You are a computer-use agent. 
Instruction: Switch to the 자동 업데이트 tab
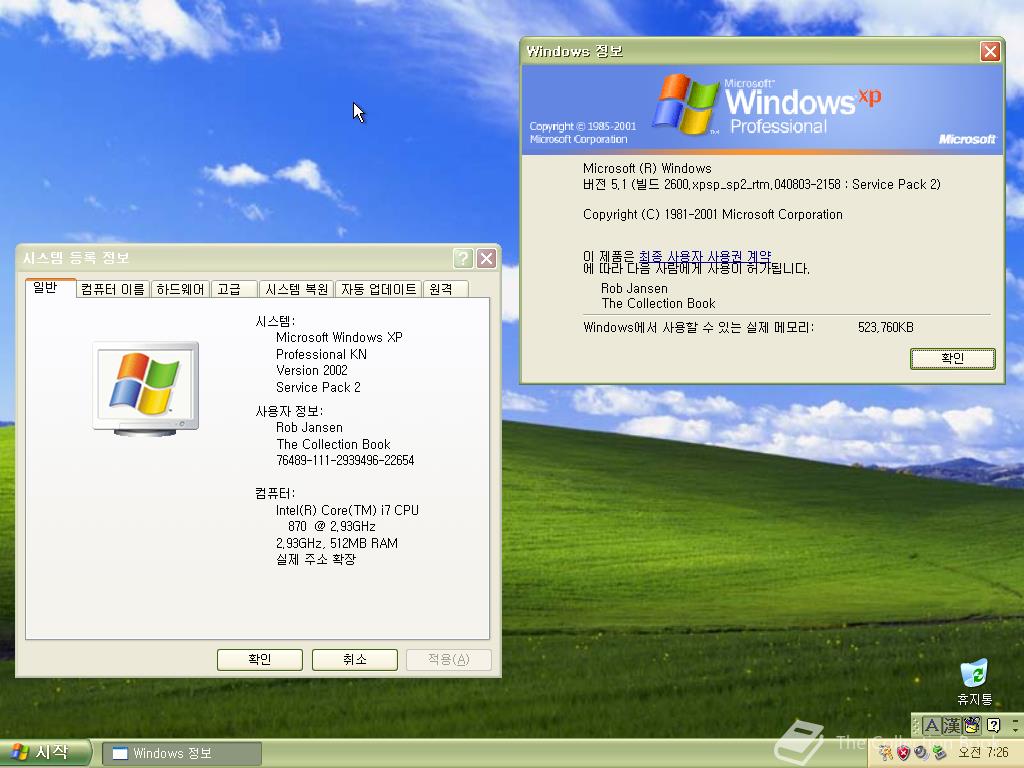[x=379, y=289]
